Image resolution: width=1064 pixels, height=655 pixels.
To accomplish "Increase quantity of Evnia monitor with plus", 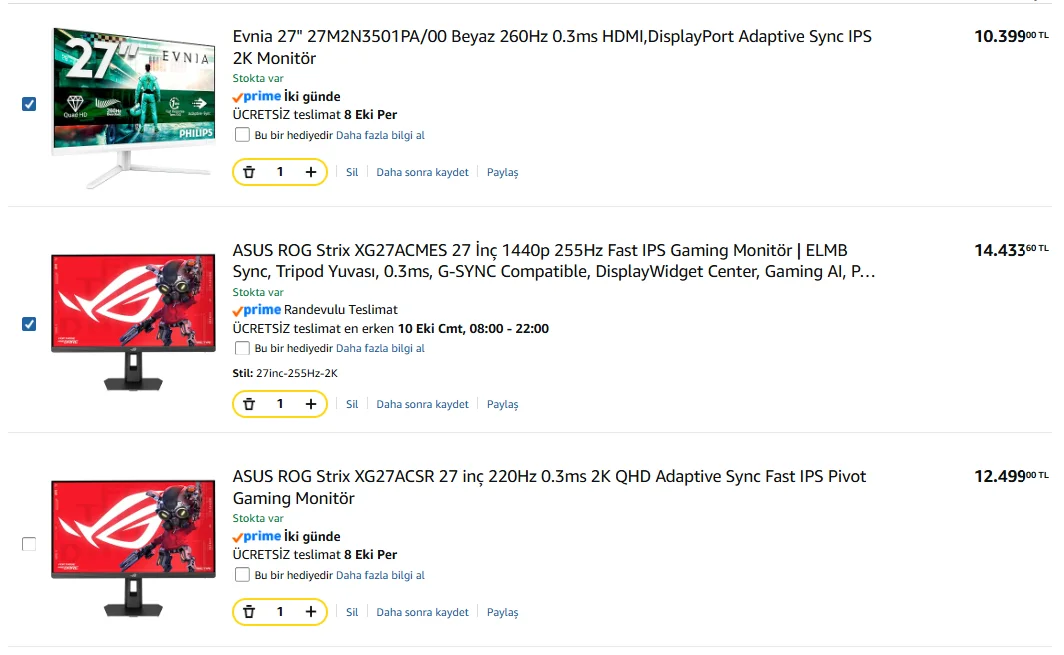I will pos(311,172).
